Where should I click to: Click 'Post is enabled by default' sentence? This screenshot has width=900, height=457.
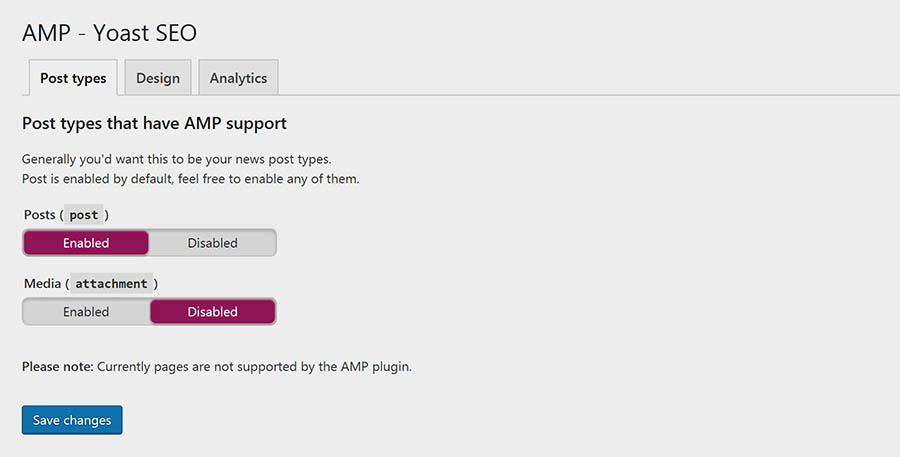[x=97, y=179]
